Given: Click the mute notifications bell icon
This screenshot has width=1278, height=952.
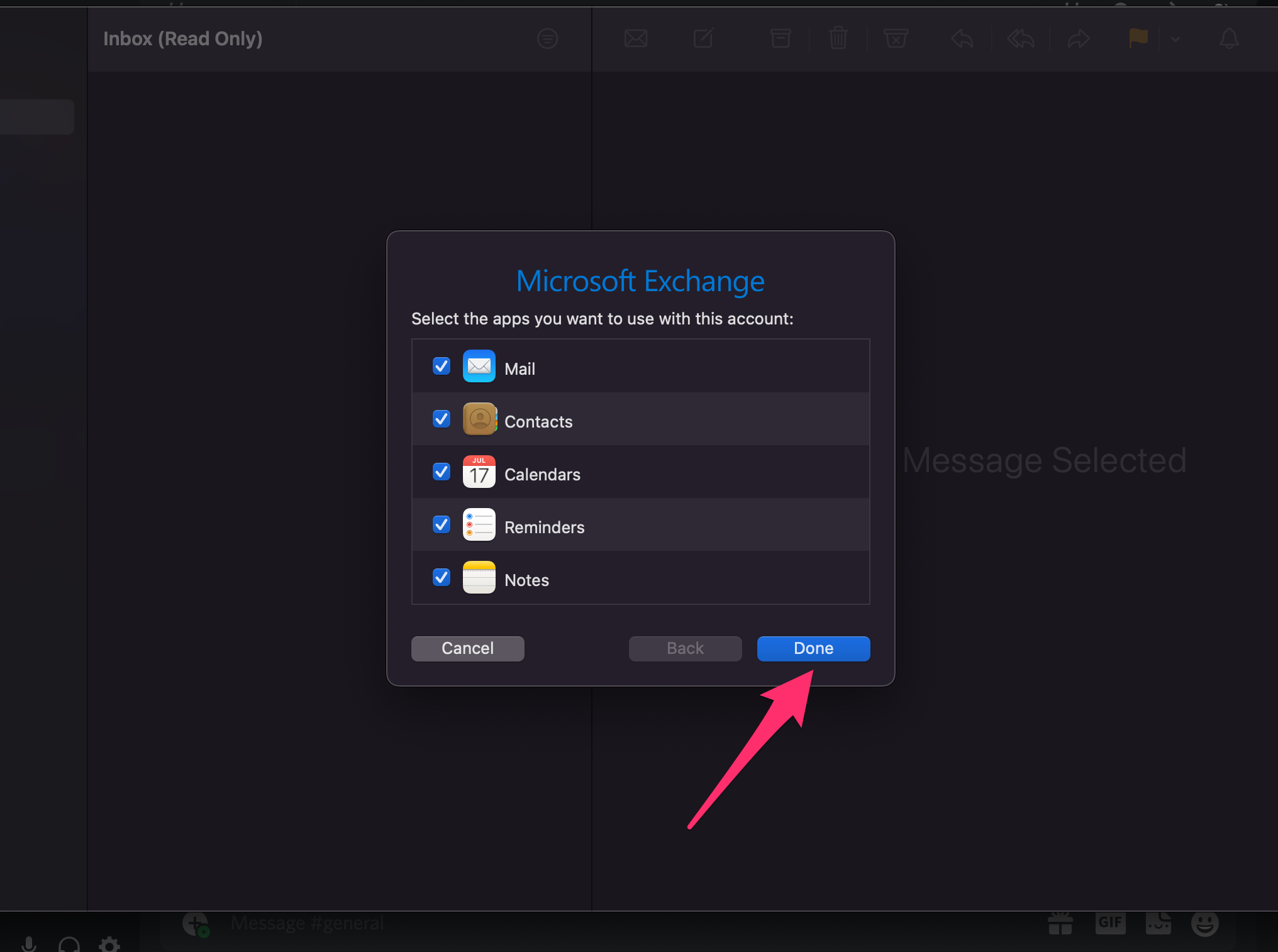Looking at the screenshot, I should coord(1229,39).
